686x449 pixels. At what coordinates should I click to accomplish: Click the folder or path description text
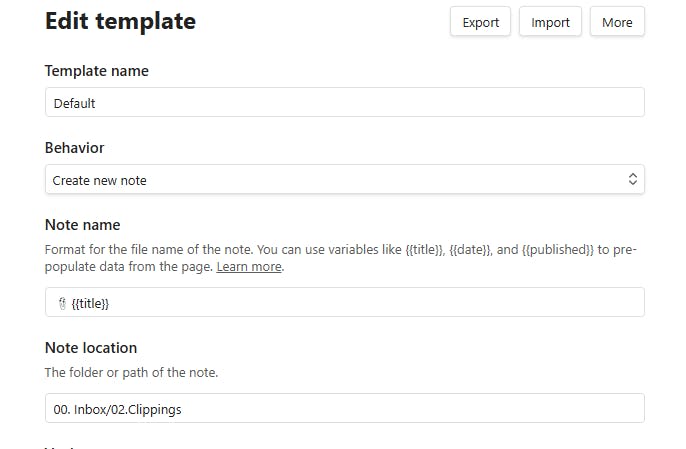click(x=131, y=373)
